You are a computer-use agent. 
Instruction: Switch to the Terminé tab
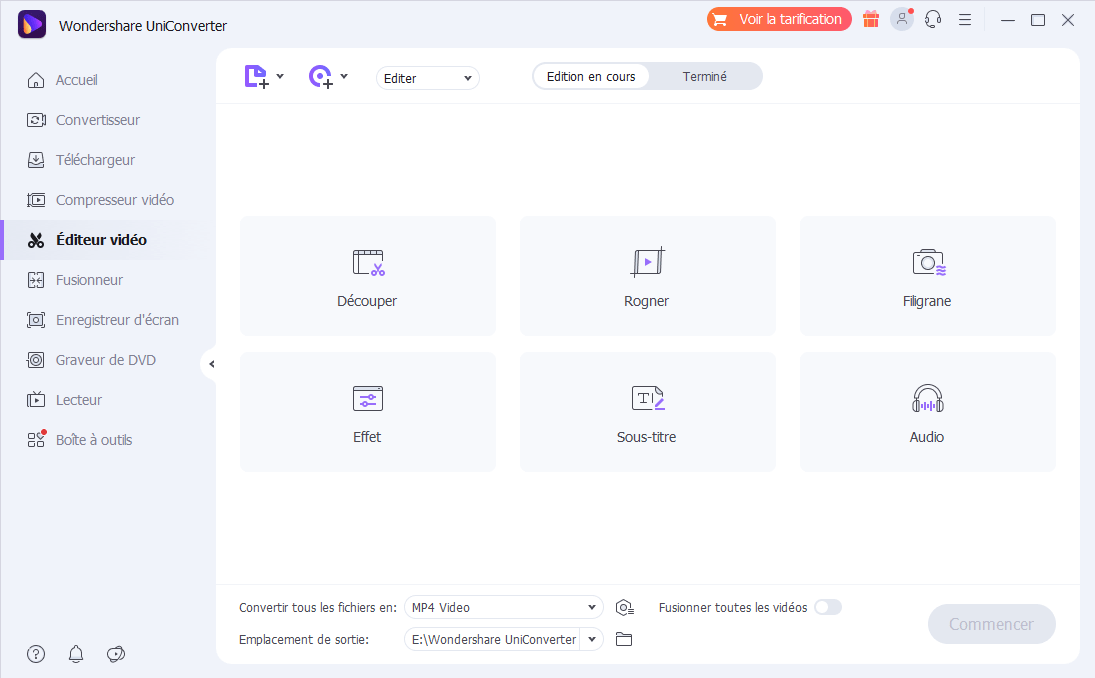tap(704, 76)
